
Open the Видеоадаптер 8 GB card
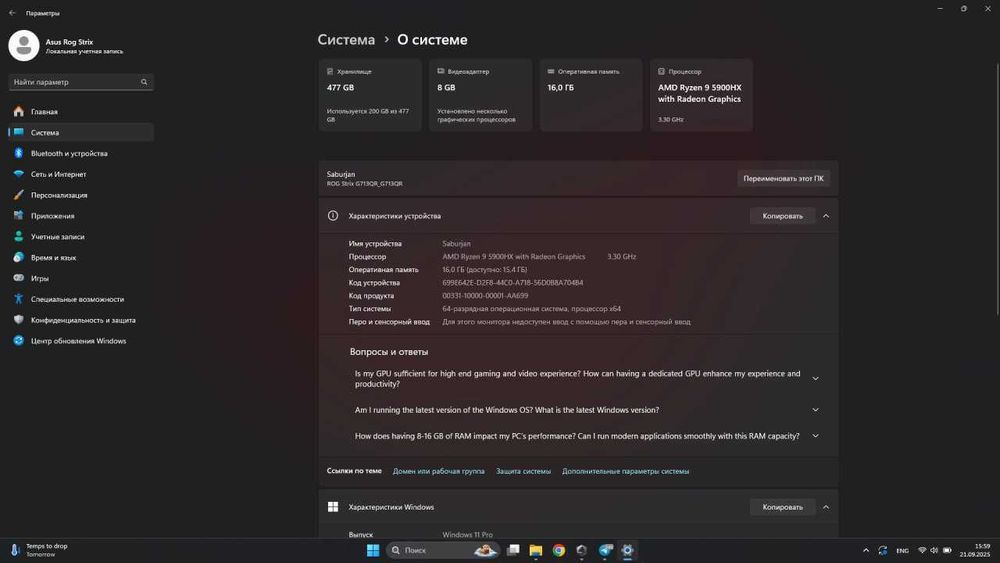click(x=480, y=95)
